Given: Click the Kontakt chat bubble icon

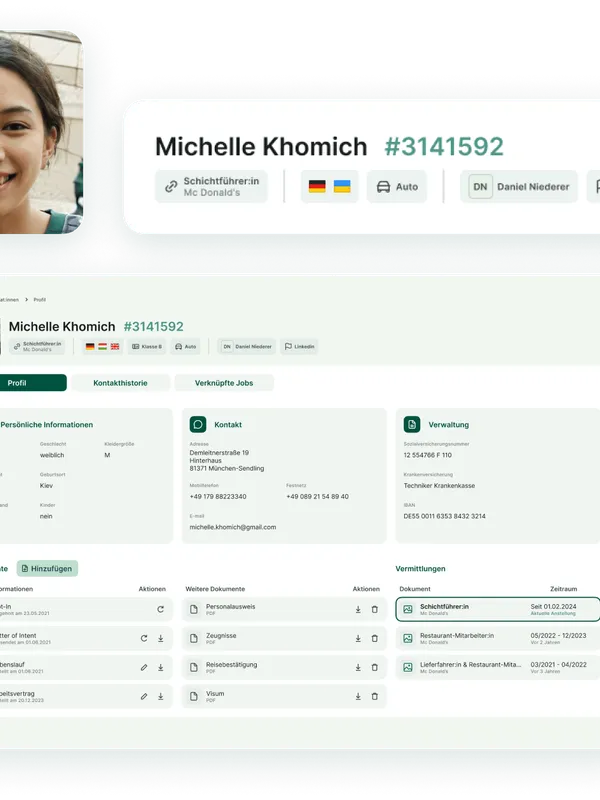Looking at the screenshot, I should [198, 424].
